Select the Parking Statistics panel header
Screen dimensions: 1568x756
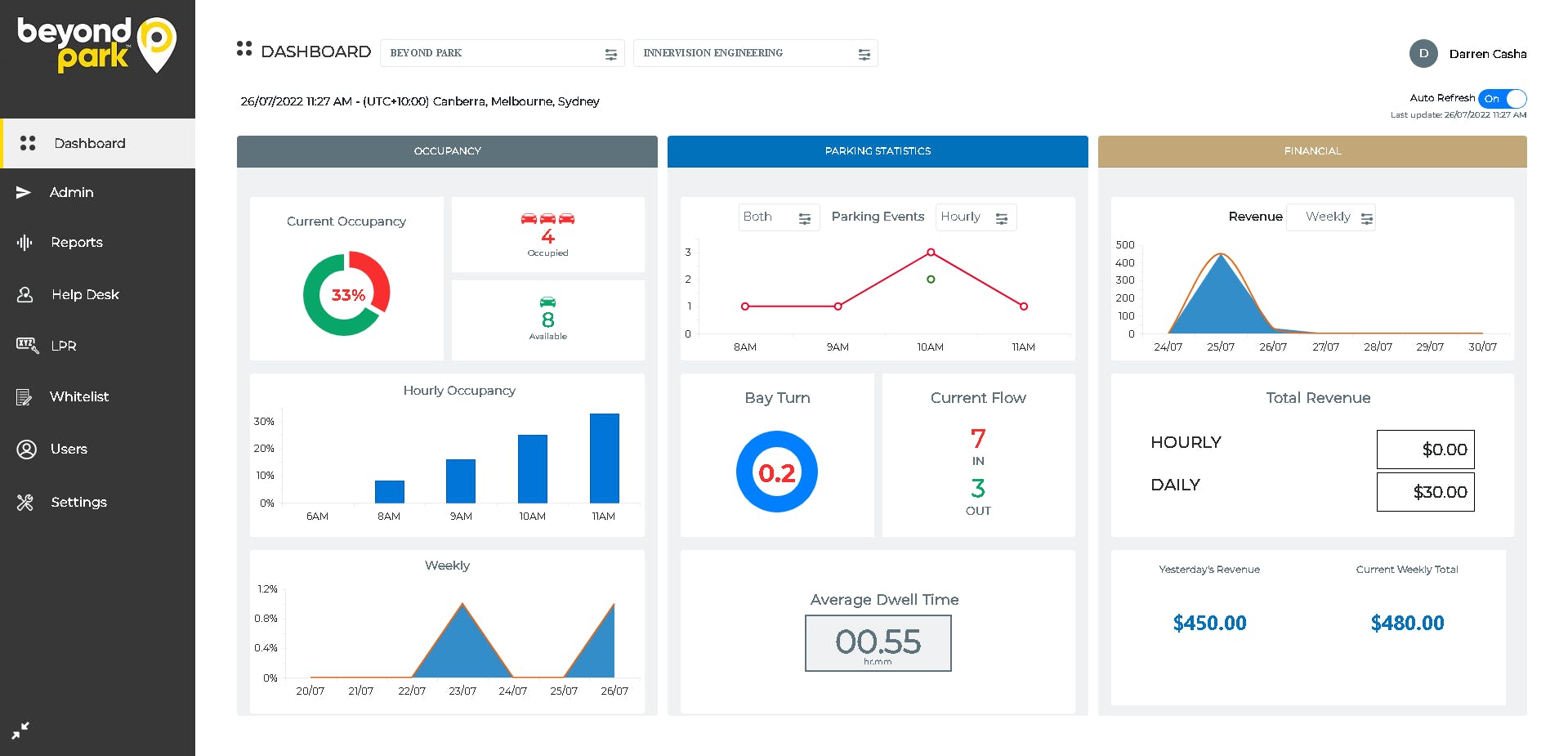coord(878,151)
